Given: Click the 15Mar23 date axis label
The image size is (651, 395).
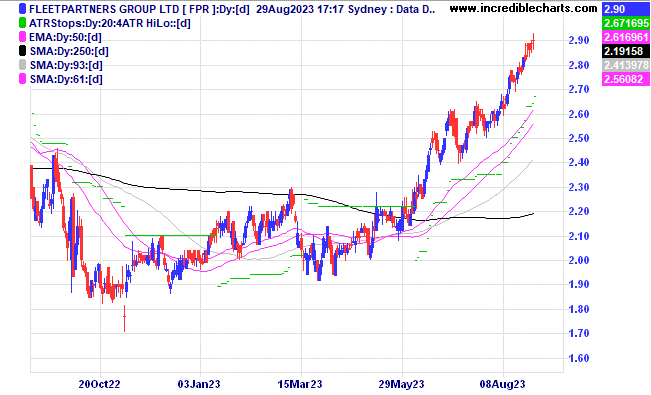Looking at the screenshot, I should coord(300,384).
